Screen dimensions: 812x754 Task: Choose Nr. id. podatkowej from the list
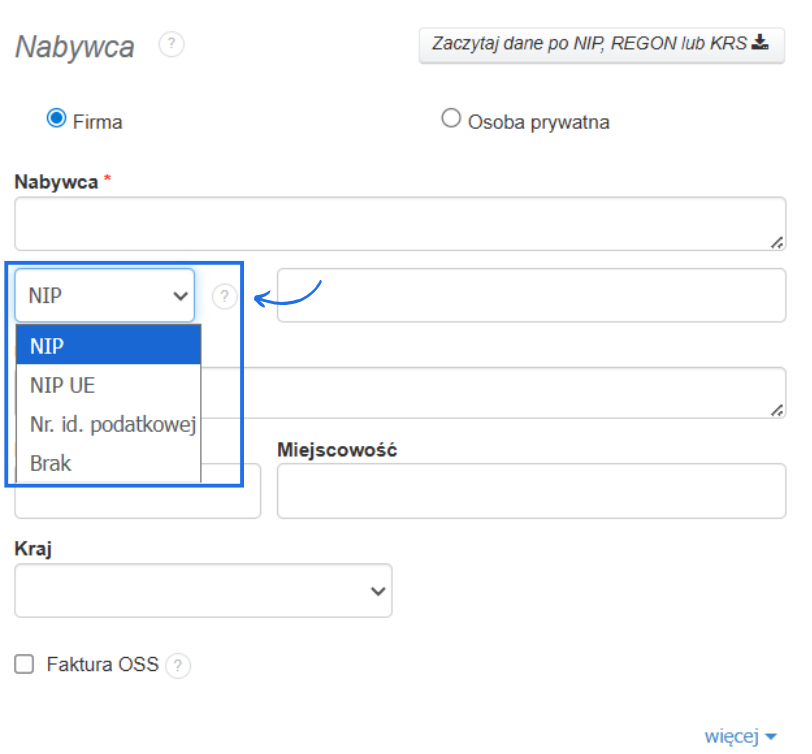click(110, 424)
